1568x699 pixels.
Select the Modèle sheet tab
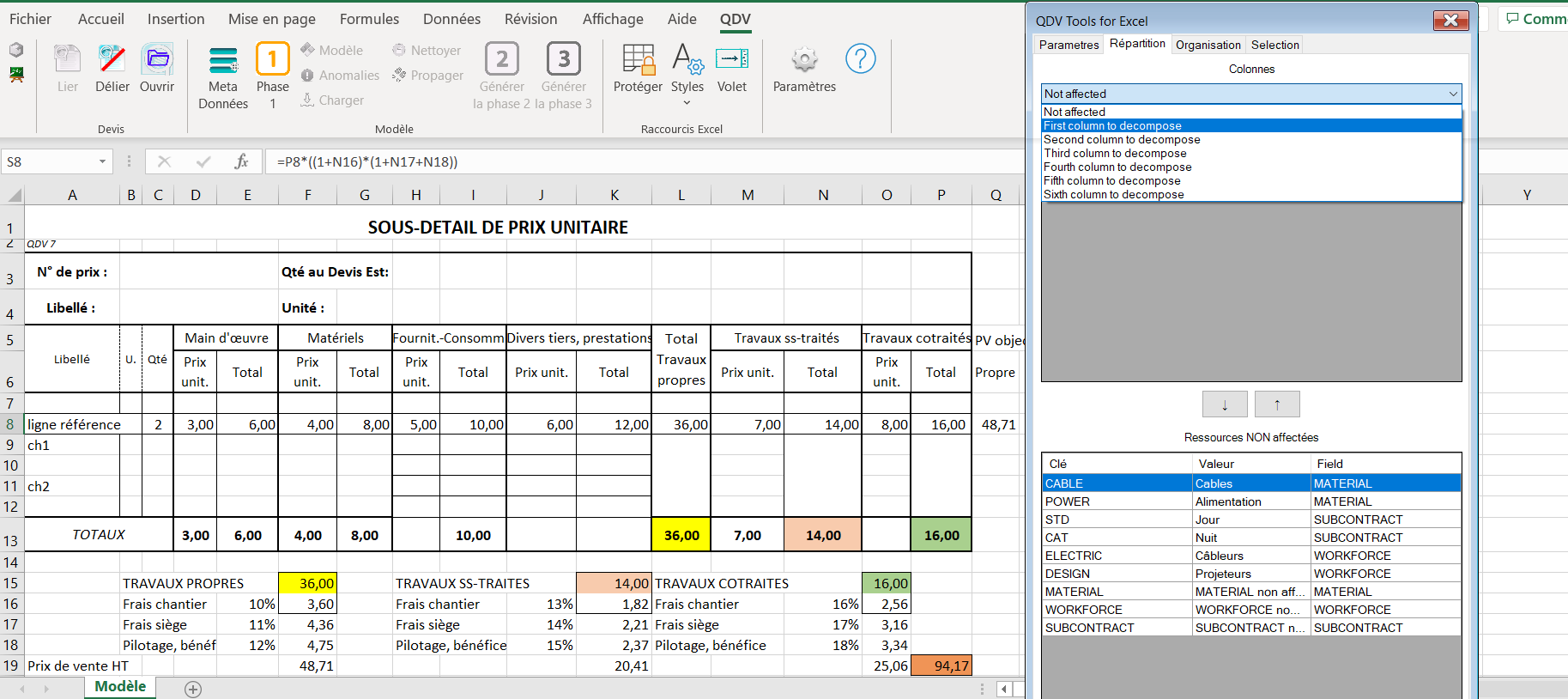pos(120,687)
